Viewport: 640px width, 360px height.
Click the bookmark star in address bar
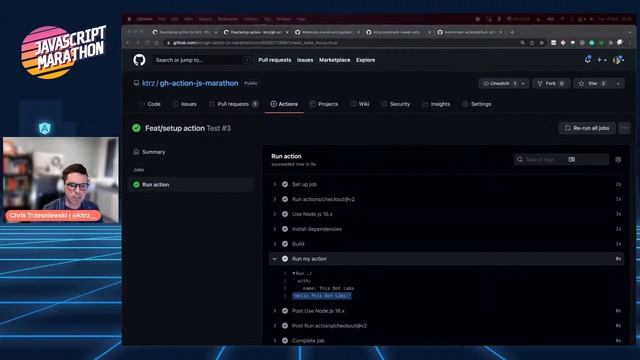(542, 43)
